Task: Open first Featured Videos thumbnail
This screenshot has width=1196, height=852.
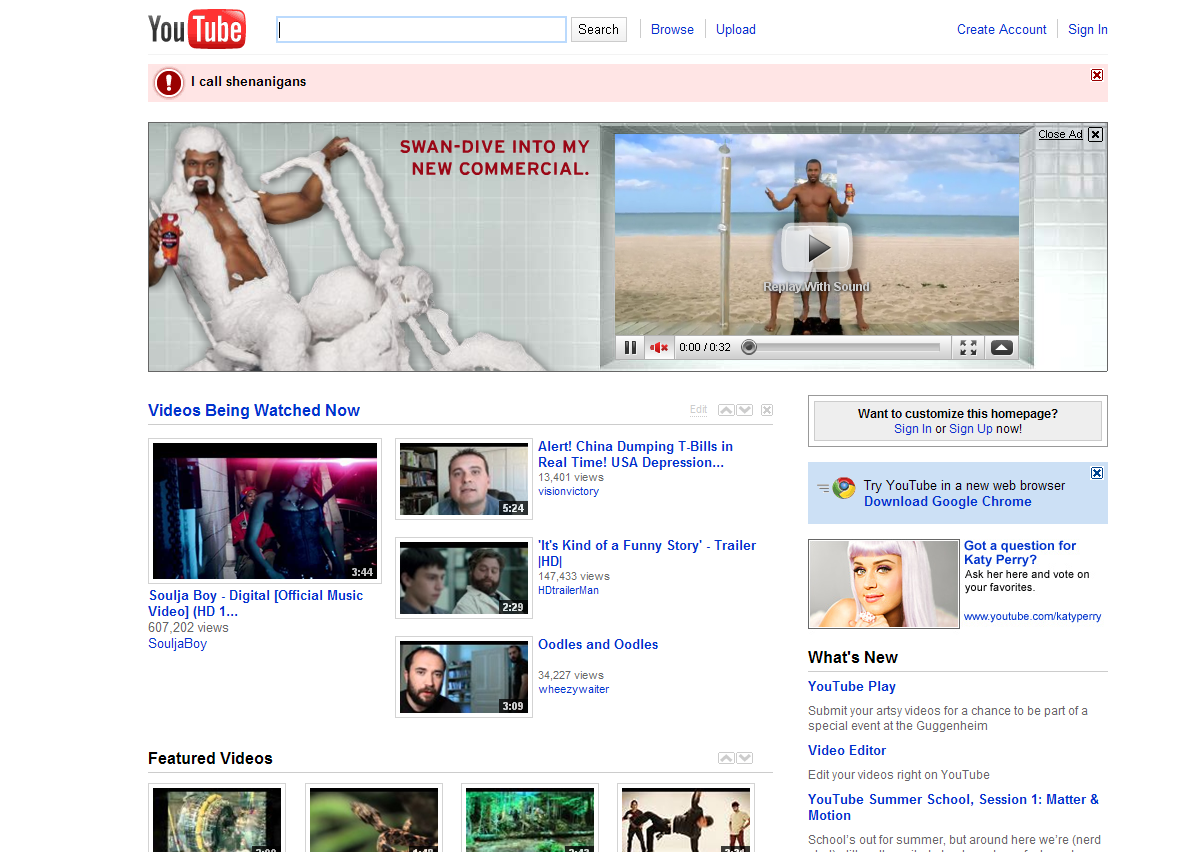Action: point(217,818)
